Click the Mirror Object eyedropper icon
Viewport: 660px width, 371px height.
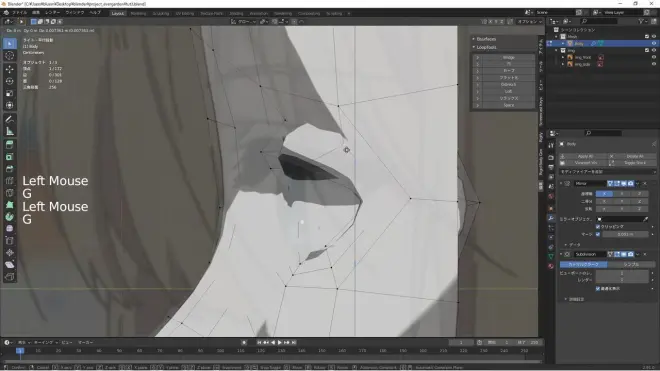646,219
